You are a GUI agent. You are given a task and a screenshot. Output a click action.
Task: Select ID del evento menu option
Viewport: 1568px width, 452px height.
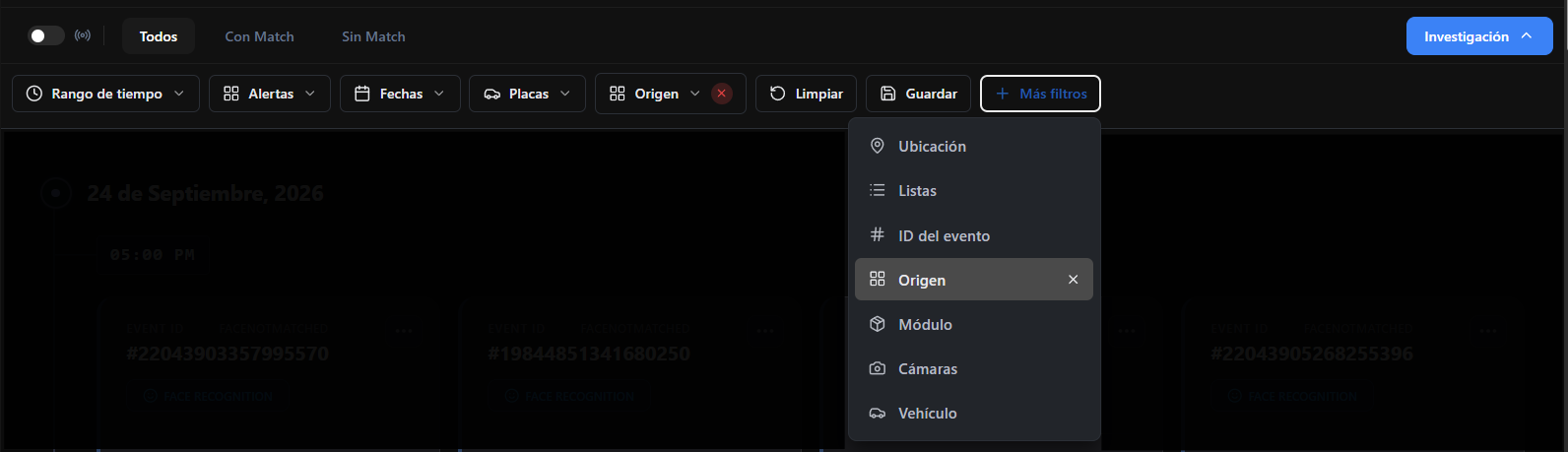tap(974, 235)
